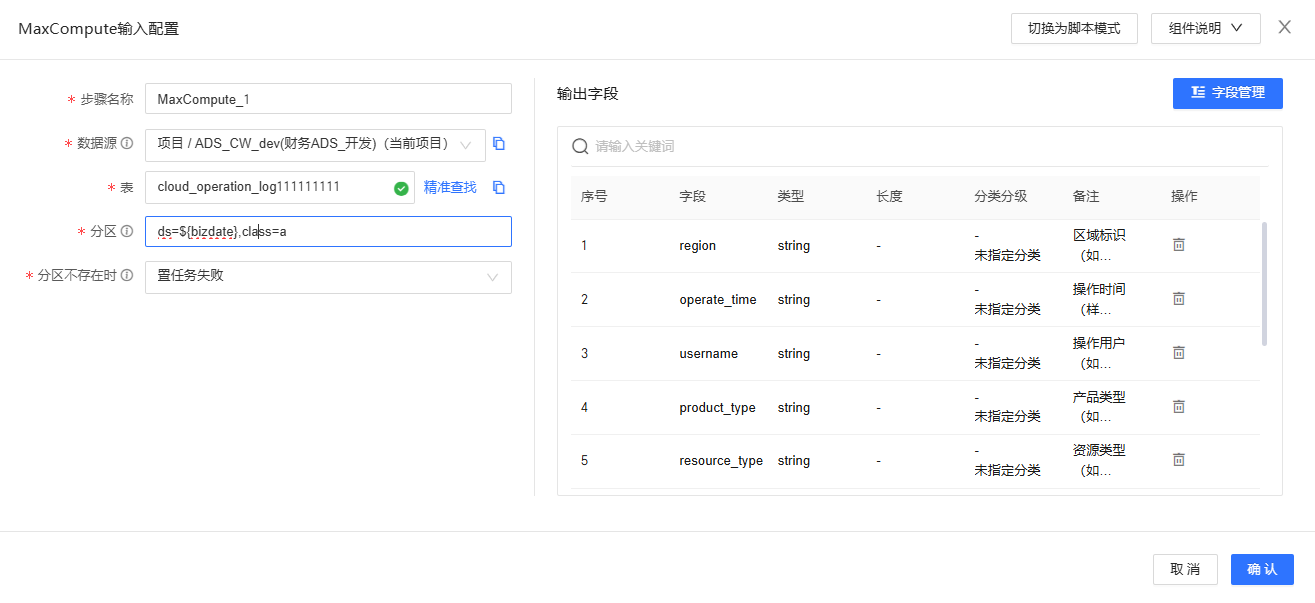The width and height of the screenshot is (1315, 603).
Task: Expand the 组件说明 dropdown
Action: (1206, 28)
